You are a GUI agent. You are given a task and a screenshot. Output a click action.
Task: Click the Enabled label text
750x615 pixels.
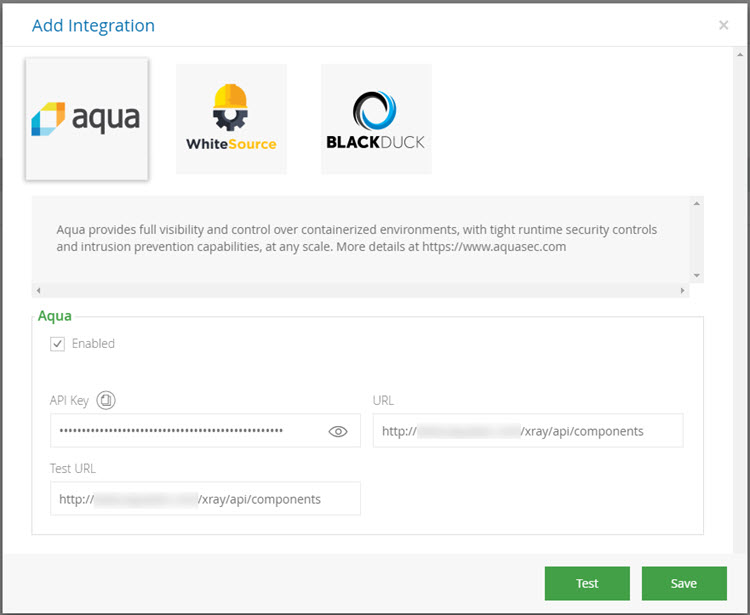tap(93, 344)
